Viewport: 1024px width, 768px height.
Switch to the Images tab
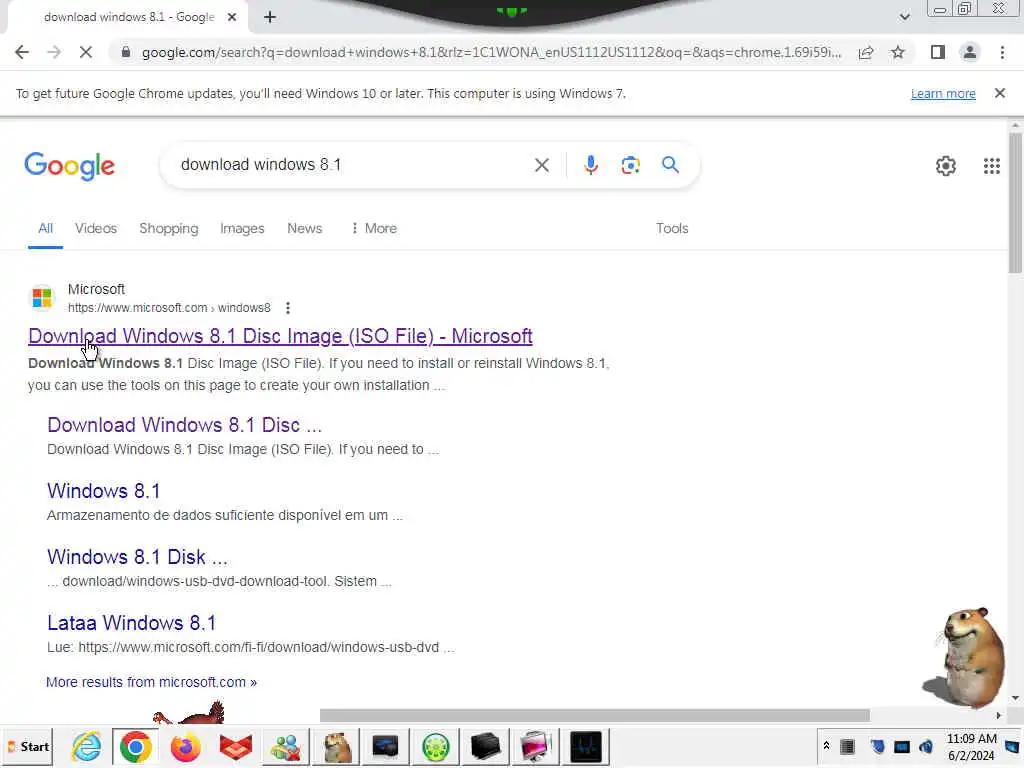tap(242, 229)
